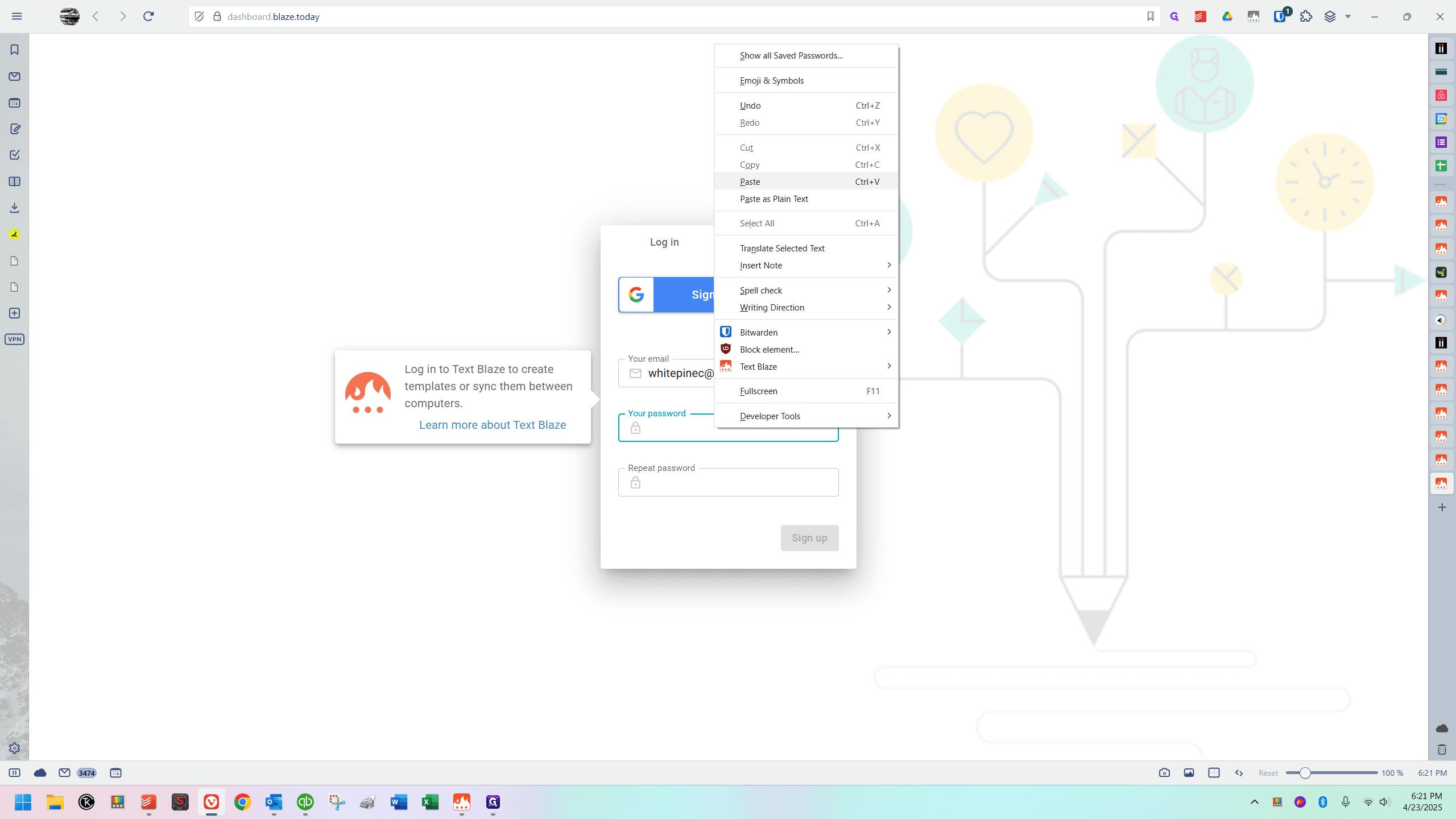The image size is (1456, 819).
Task: Focus the Repeat password field
Action: coord(728,482)
